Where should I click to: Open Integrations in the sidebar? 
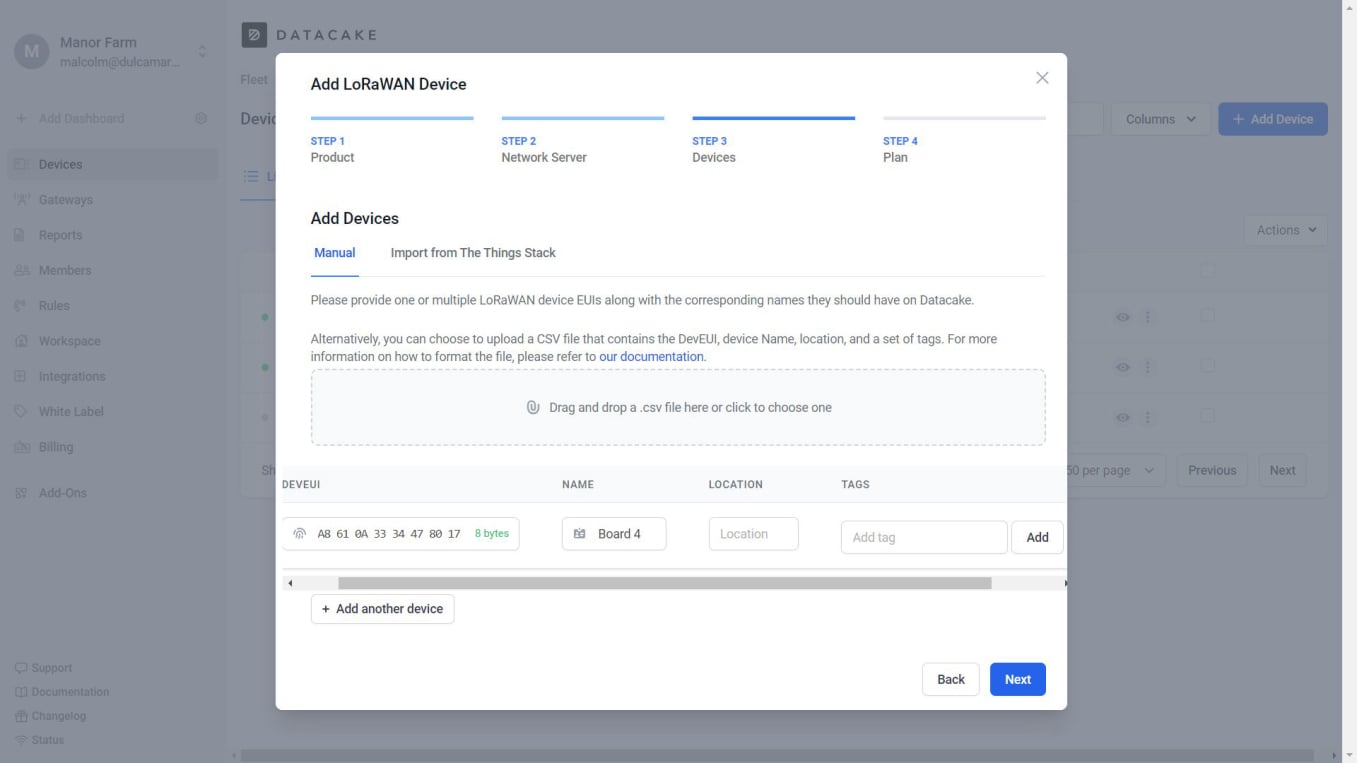71,377
